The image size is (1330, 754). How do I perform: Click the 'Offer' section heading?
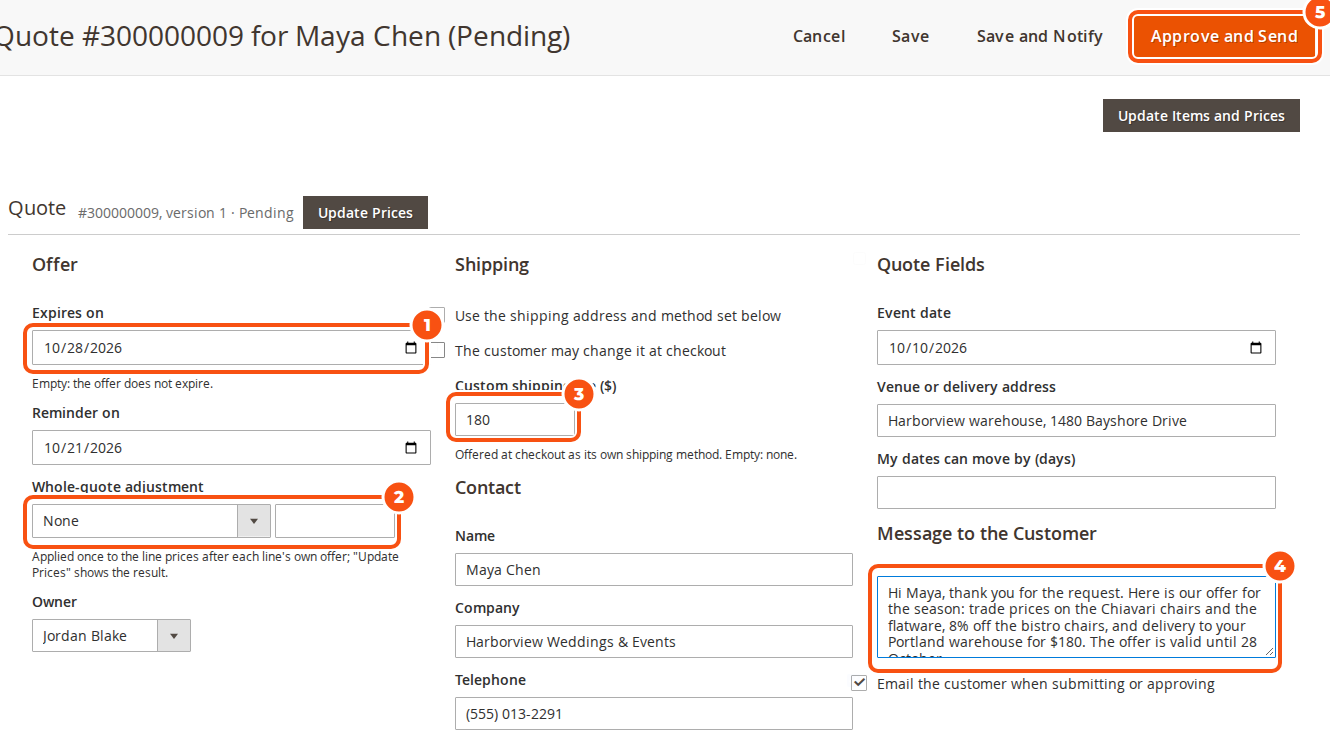coord(55,265)
